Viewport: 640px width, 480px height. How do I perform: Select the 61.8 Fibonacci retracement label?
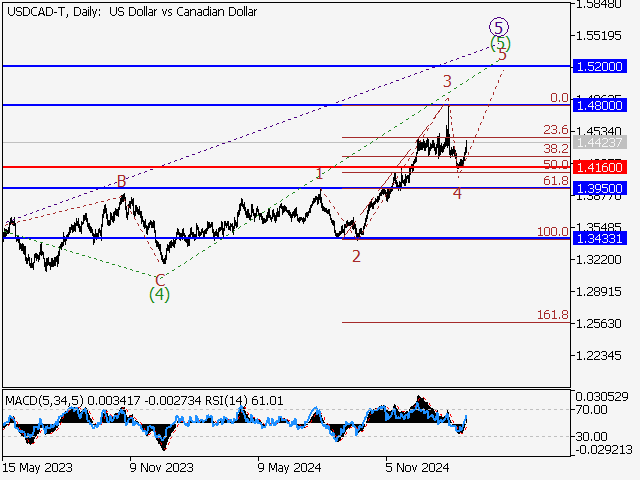point(555,181)
